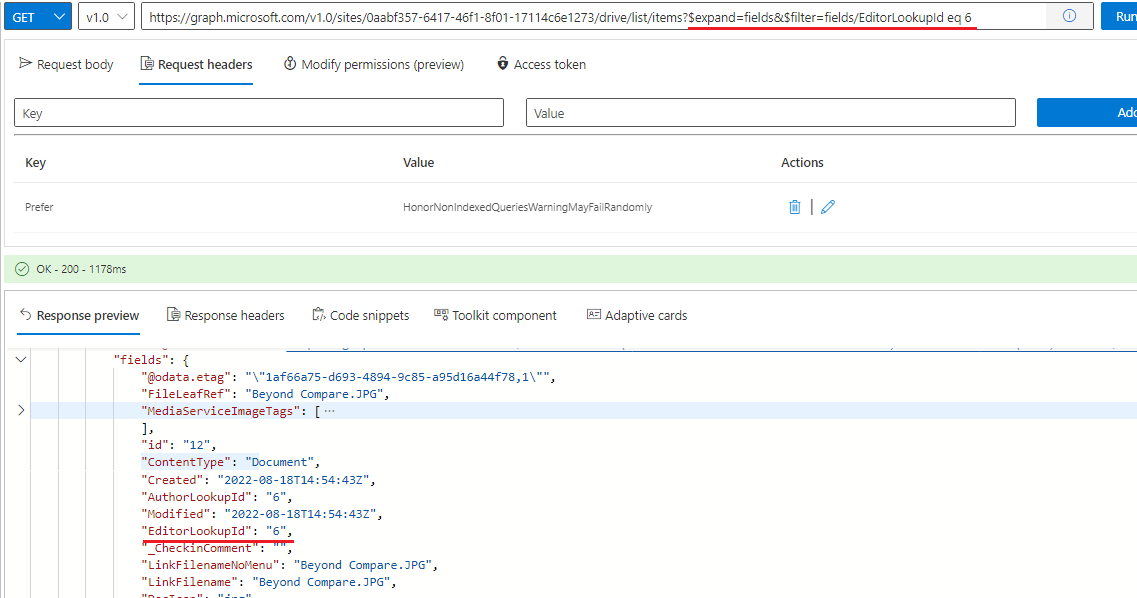Screen dimensions: 1137x598
Task: Click the green checkmark on the OK-200 status bar
Action: [22, 270]
